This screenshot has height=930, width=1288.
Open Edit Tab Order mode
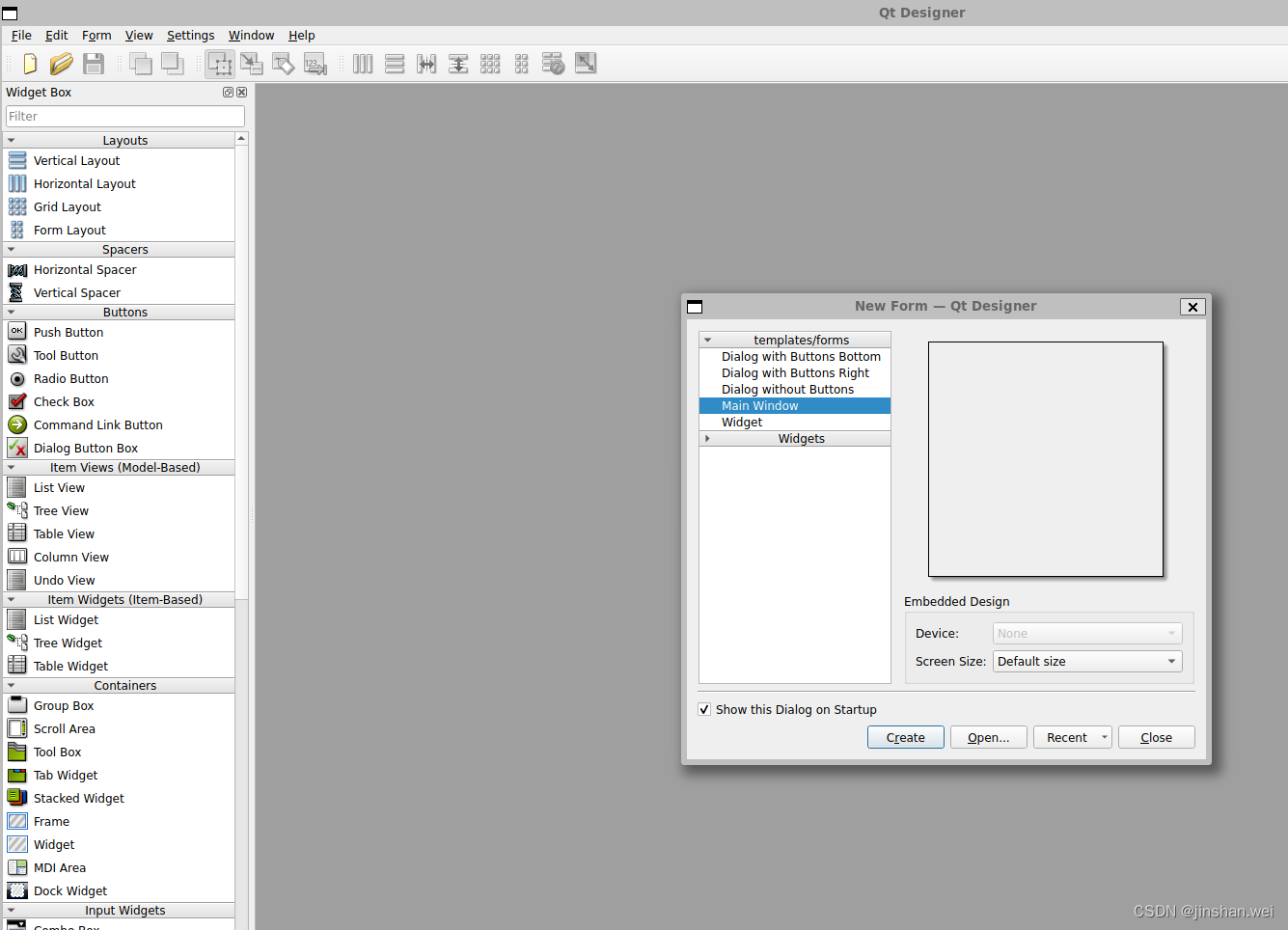(315, 64)
